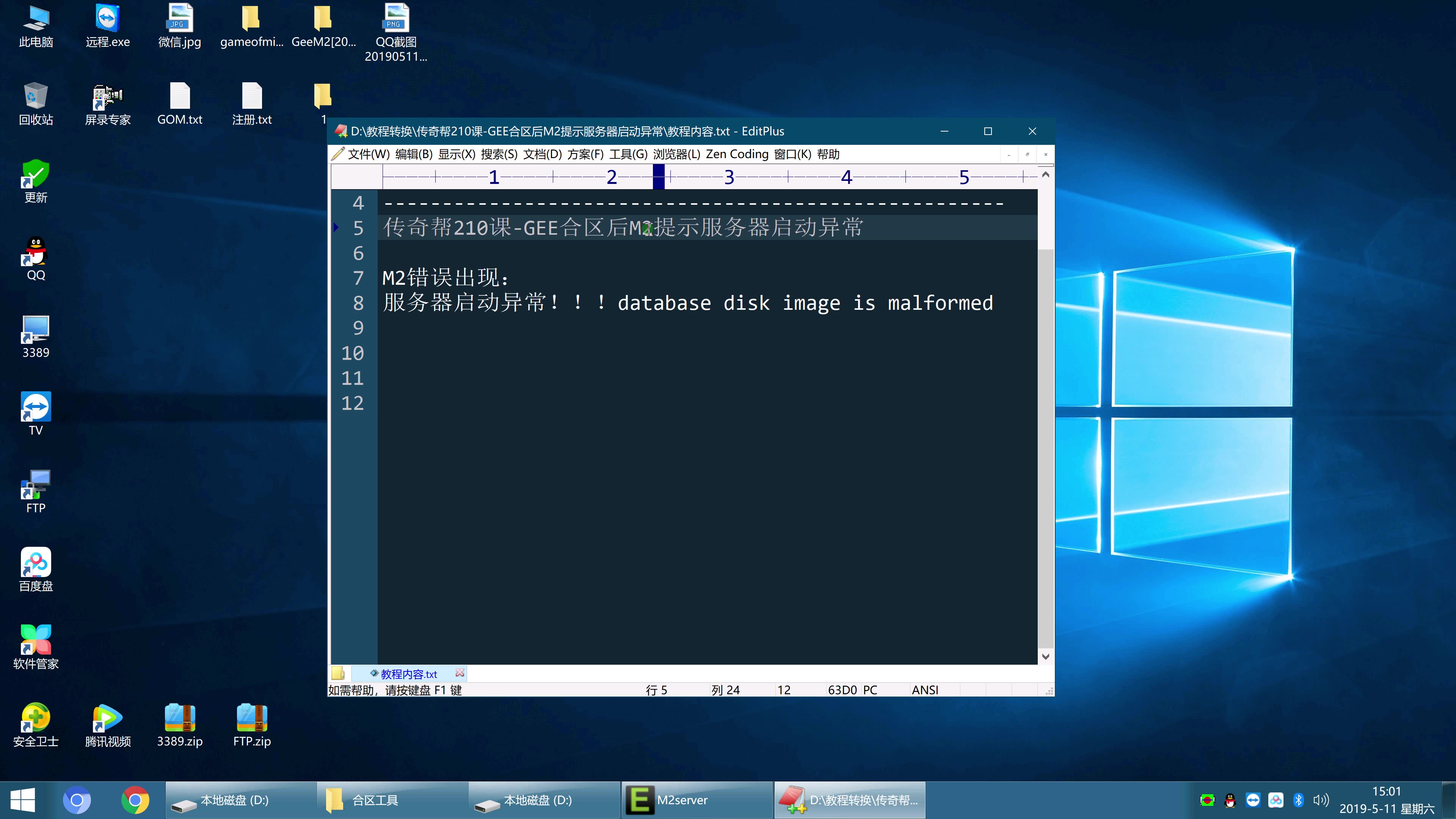The image size is (1456, 819).
Task: Click scrollbar down arrow in editor
Action: (x=1046, y=656)
